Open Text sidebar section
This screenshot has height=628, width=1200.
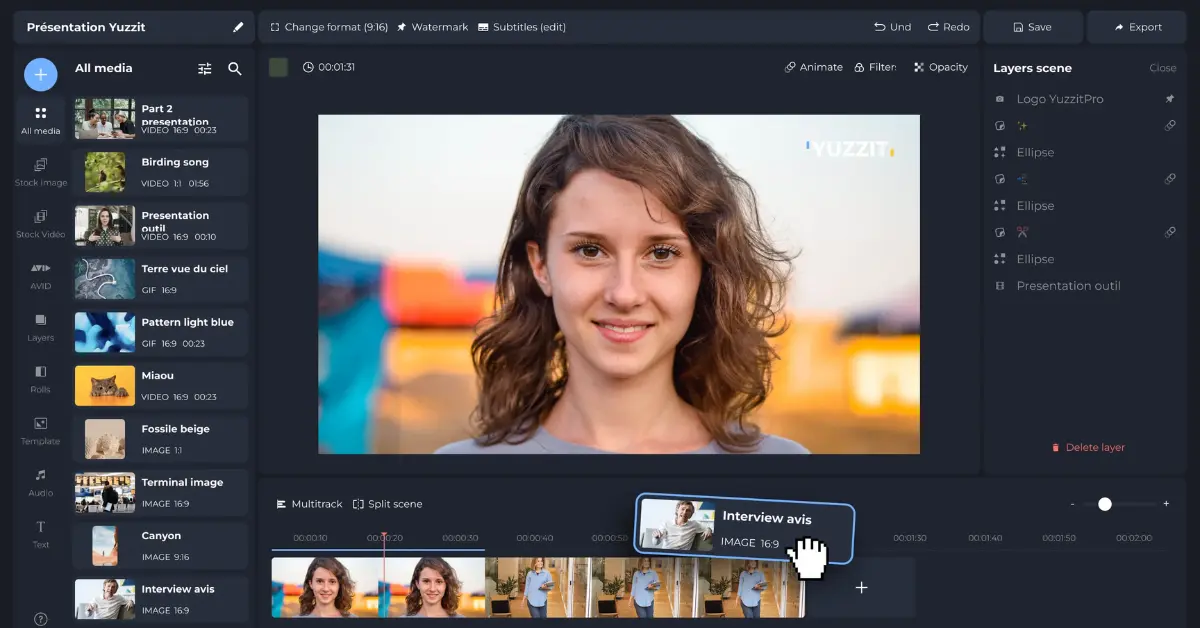click(41, 534)
